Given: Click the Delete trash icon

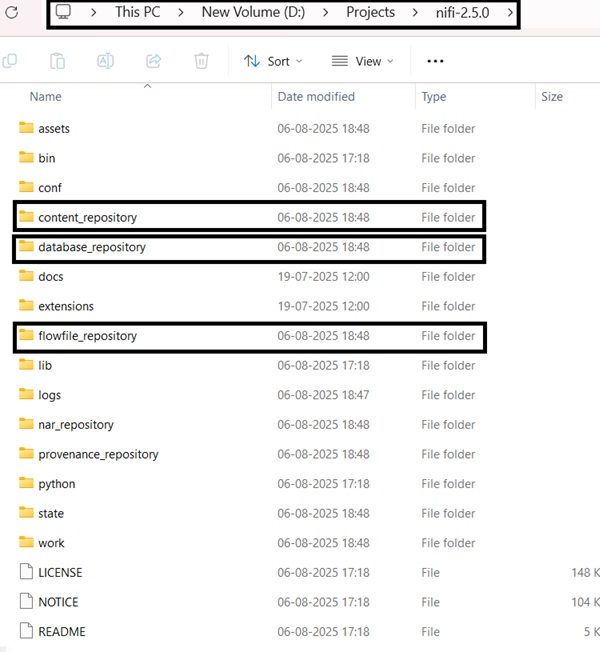Looking at the screenshot, I should 201,61.
